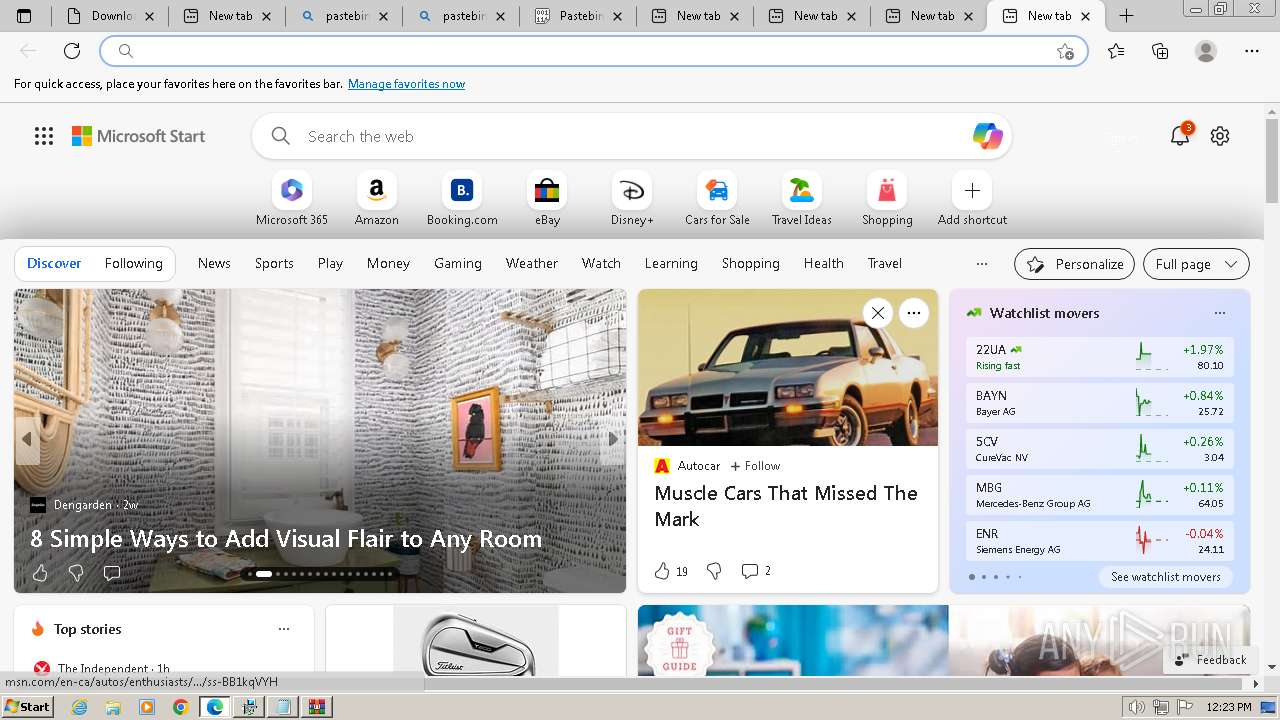Open the Feedback button

coord(1210,660)
